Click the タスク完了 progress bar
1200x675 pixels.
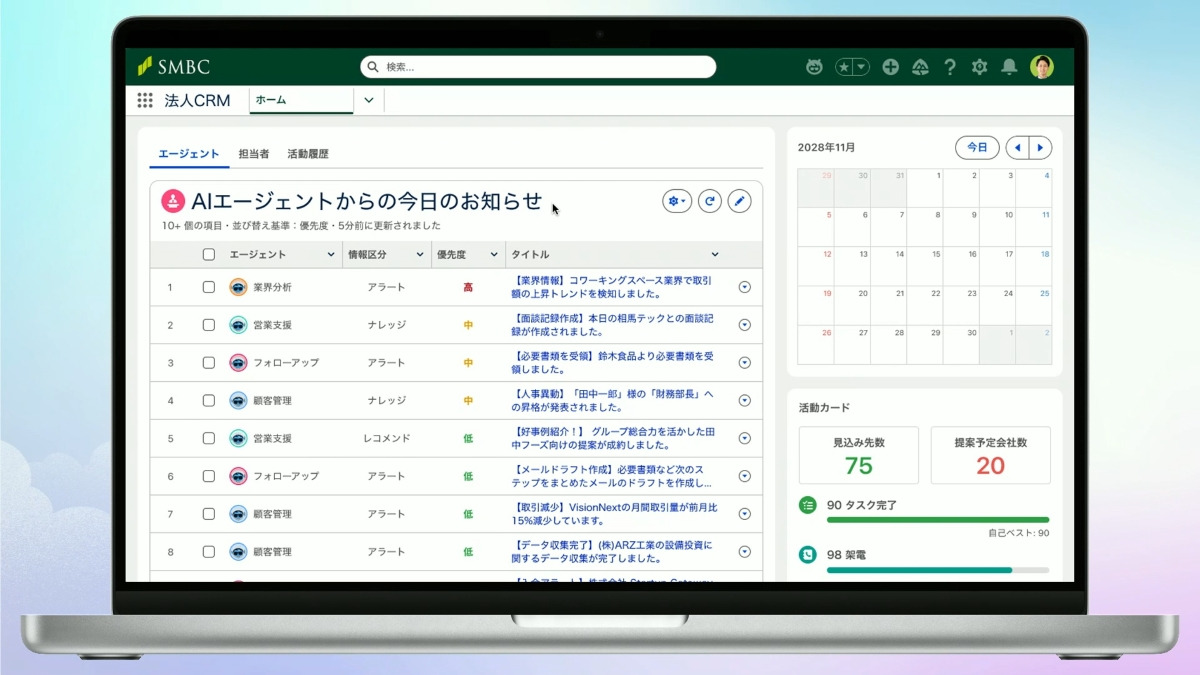tap(938, 520)
